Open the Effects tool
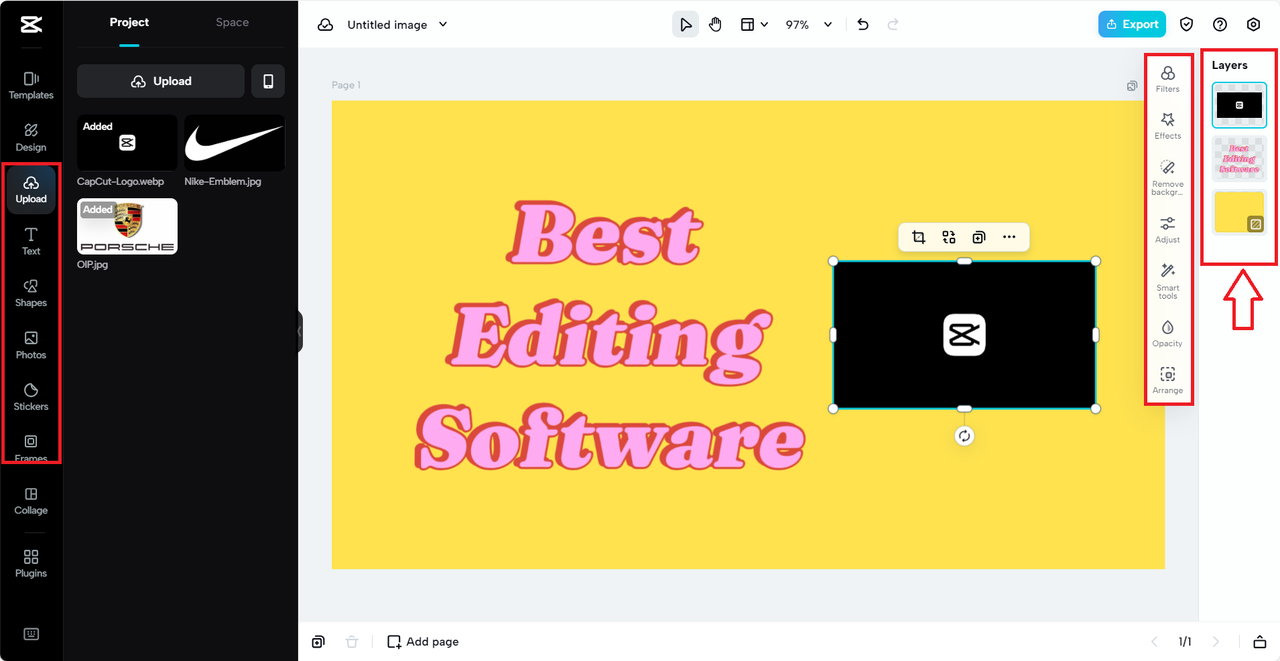This screenshot has width=1280, height=661. 1168,126
